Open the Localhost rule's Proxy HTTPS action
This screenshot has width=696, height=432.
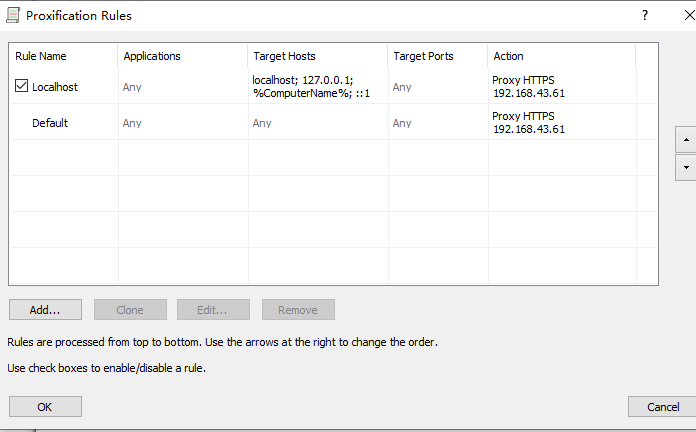[528, 87]
